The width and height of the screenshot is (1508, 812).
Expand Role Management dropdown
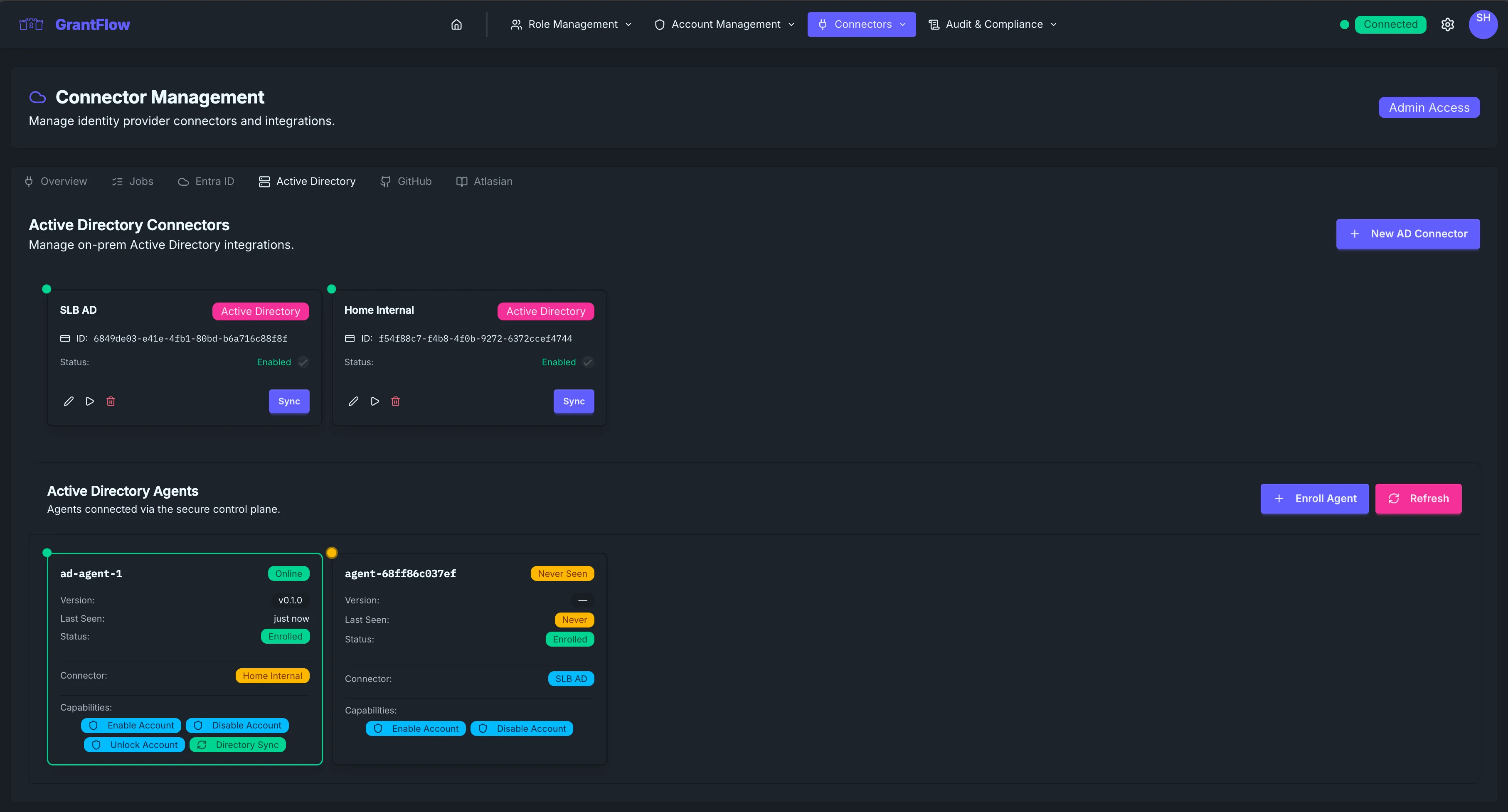tap(571, 25)
